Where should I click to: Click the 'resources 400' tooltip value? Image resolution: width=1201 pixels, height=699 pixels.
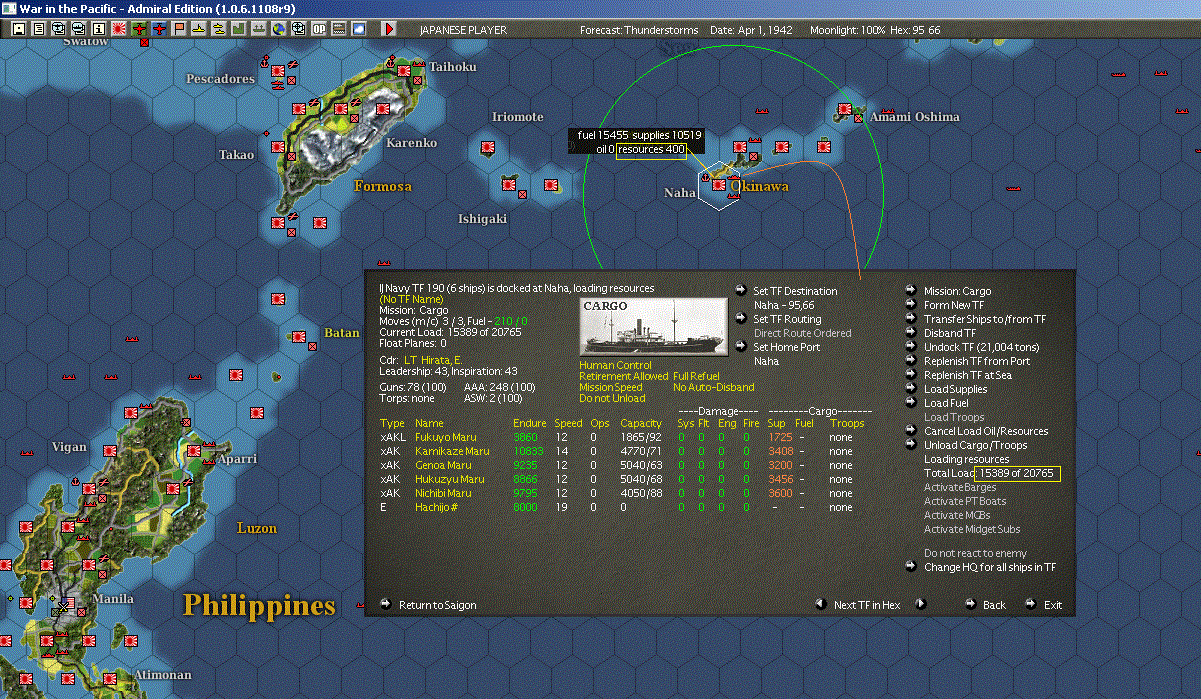pyautogui.click(x=651, y=149)
